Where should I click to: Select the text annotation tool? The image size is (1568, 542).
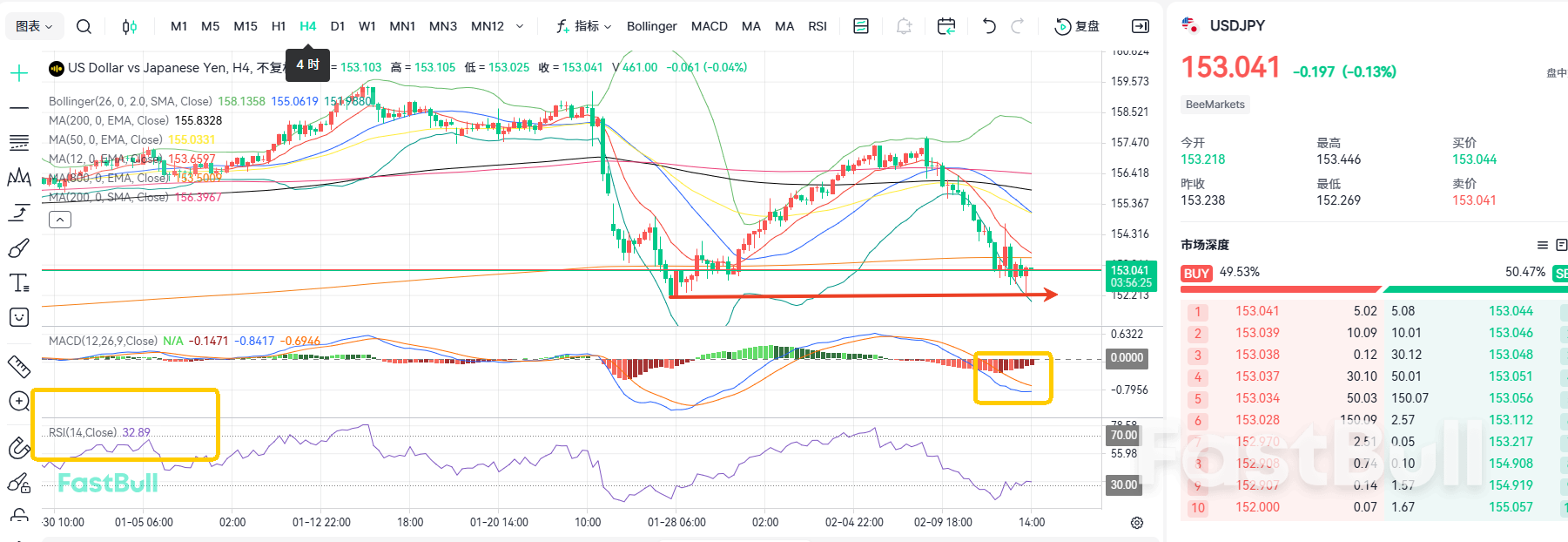coord(19,282)
